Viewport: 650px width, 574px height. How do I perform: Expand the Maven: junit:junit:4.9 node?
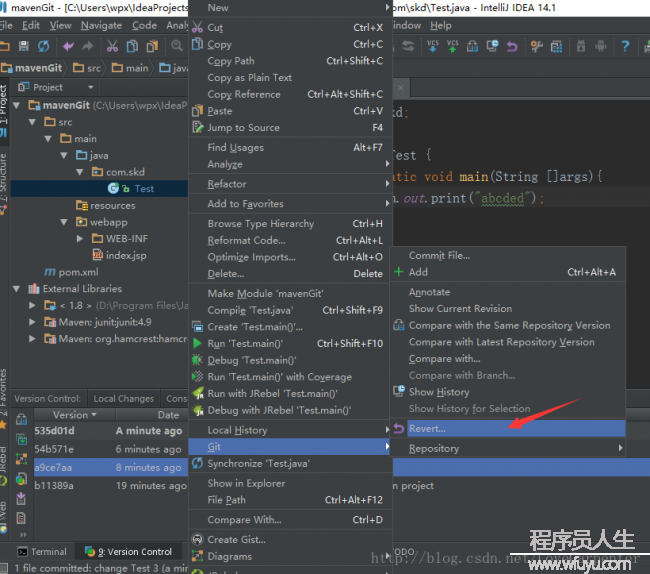click(x=32, y=322)
